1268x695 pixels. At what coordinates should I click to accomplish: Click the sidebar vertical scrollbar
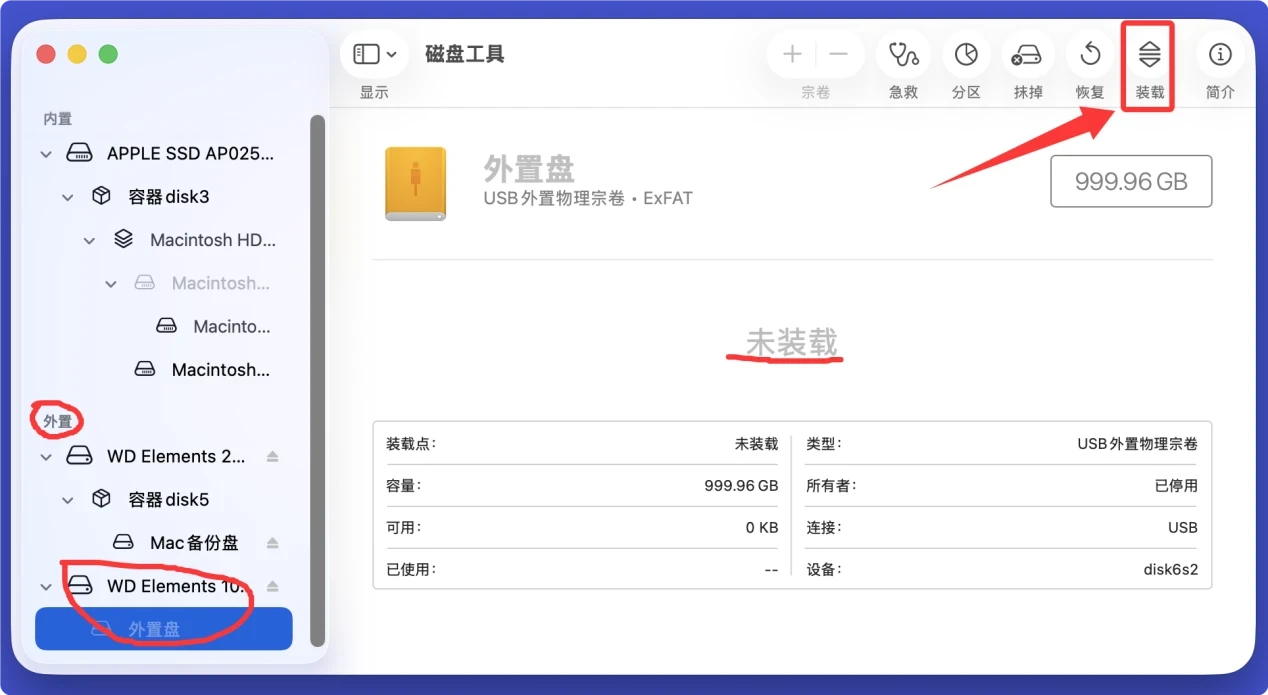click(318, 380)
